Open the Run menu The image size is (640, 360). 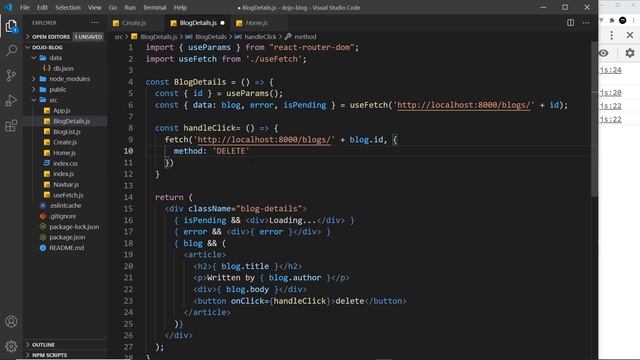130,7
